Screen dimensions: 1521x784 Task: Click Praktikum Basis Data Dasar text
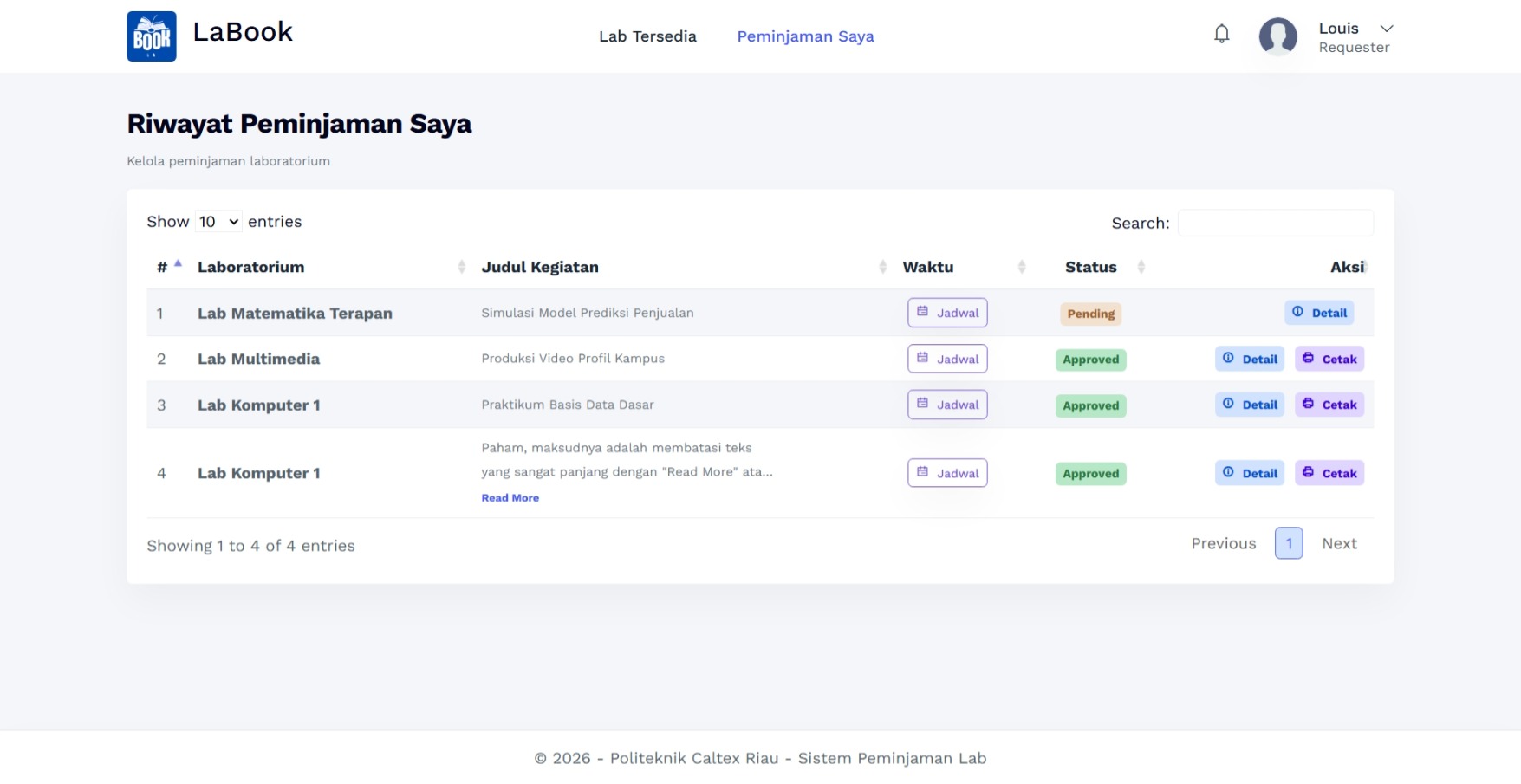coord(568,405)
